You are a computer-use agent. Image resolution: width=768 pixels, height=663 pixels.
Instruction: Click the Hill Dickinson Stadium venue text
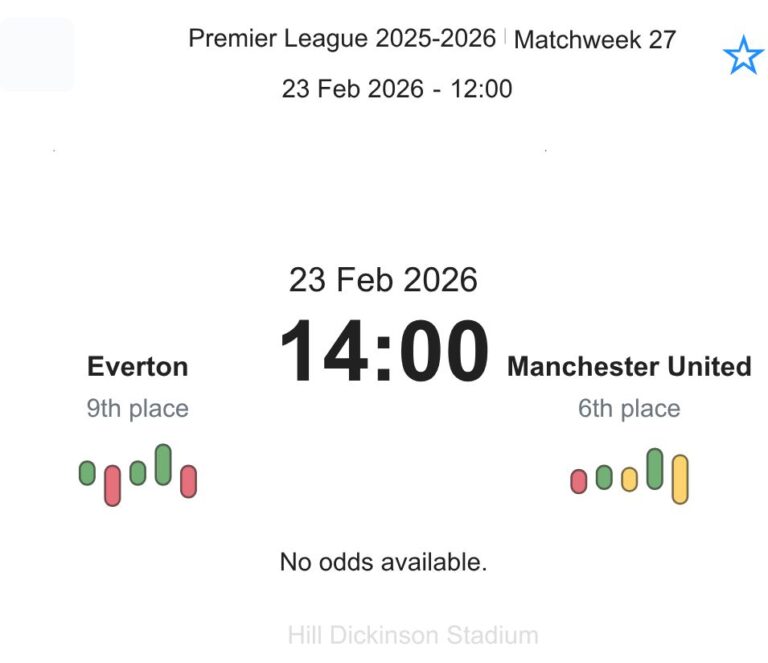pyautogui.click(x=412, y=635)
